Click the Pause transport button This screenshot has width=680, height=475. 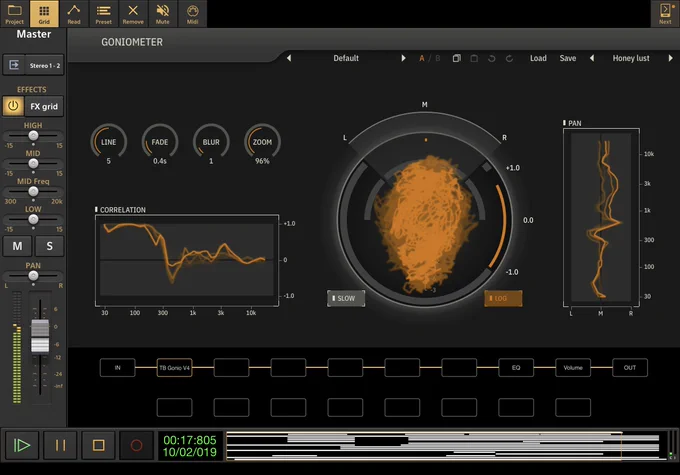[x=60, y=445]
